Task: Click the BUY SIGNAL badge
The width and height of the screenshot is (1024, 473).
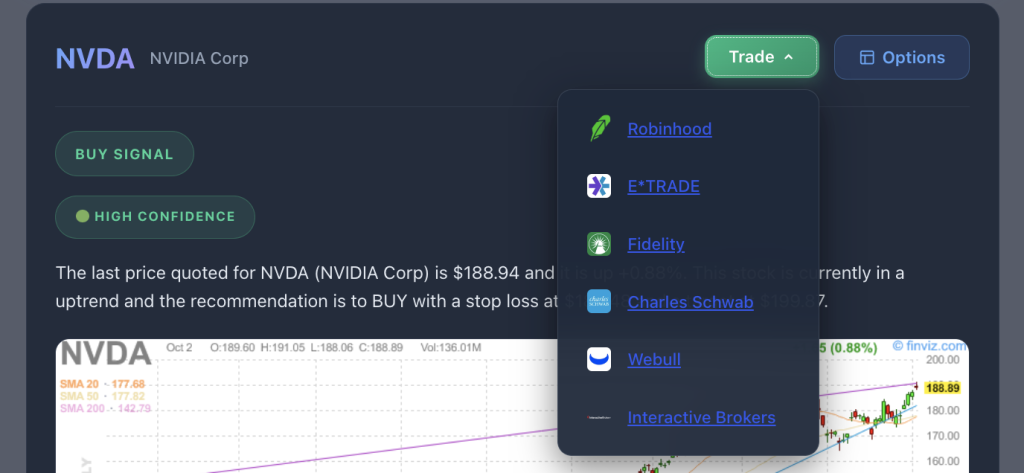Action: tap(124, 154)
